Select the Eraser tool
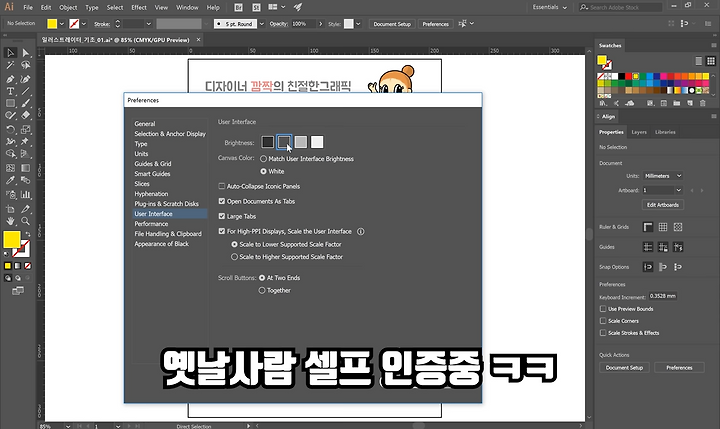Image resolution: width=720 pixels, height=429 pixels. [26, 115]
